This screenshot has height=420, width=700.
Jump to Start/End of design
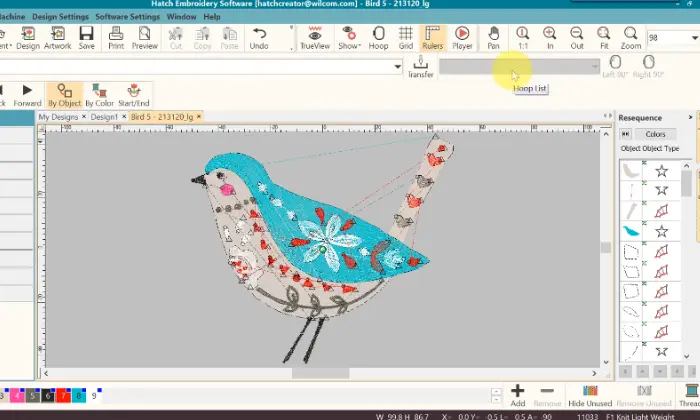point(133,96)
